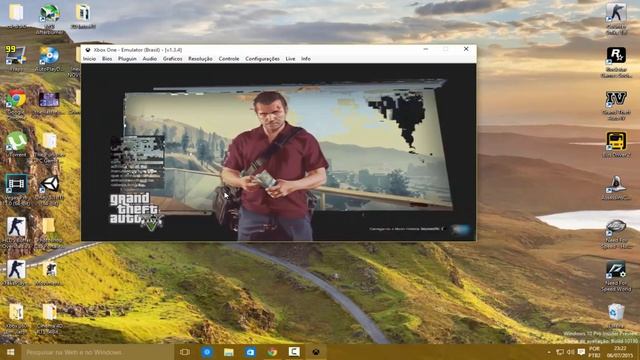Select the uTorrent desktop shortcut

pos(16,144)
